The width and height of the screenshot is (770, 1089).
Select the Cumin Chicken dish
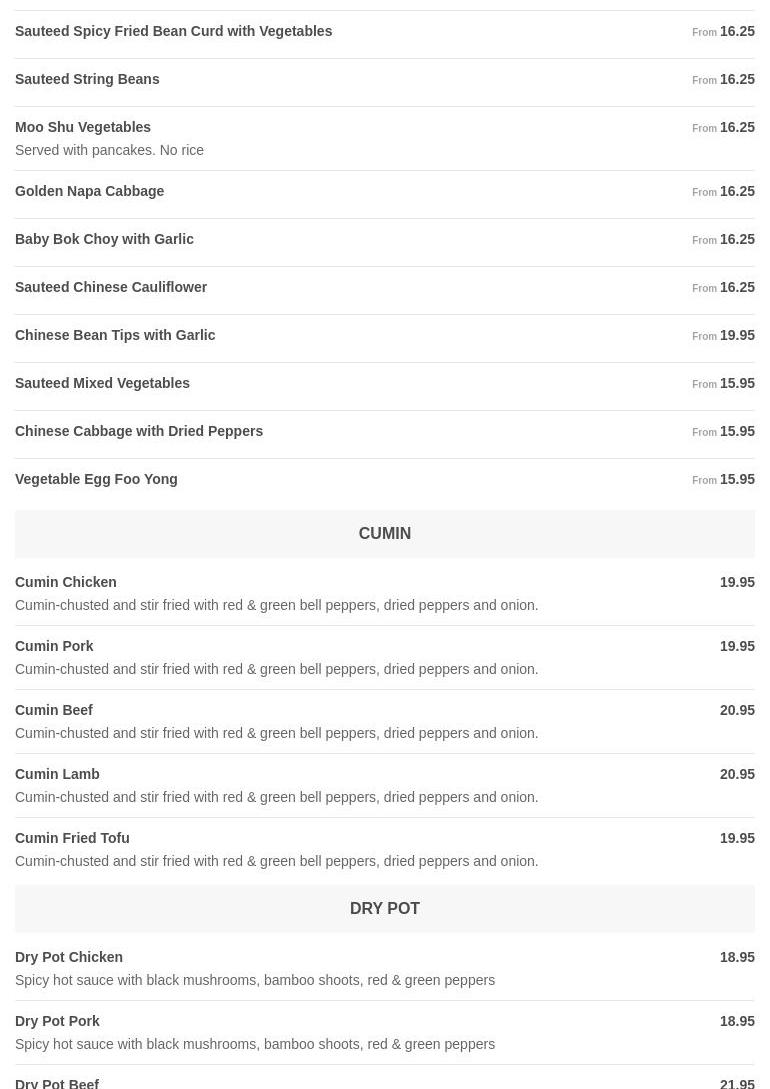66,583
